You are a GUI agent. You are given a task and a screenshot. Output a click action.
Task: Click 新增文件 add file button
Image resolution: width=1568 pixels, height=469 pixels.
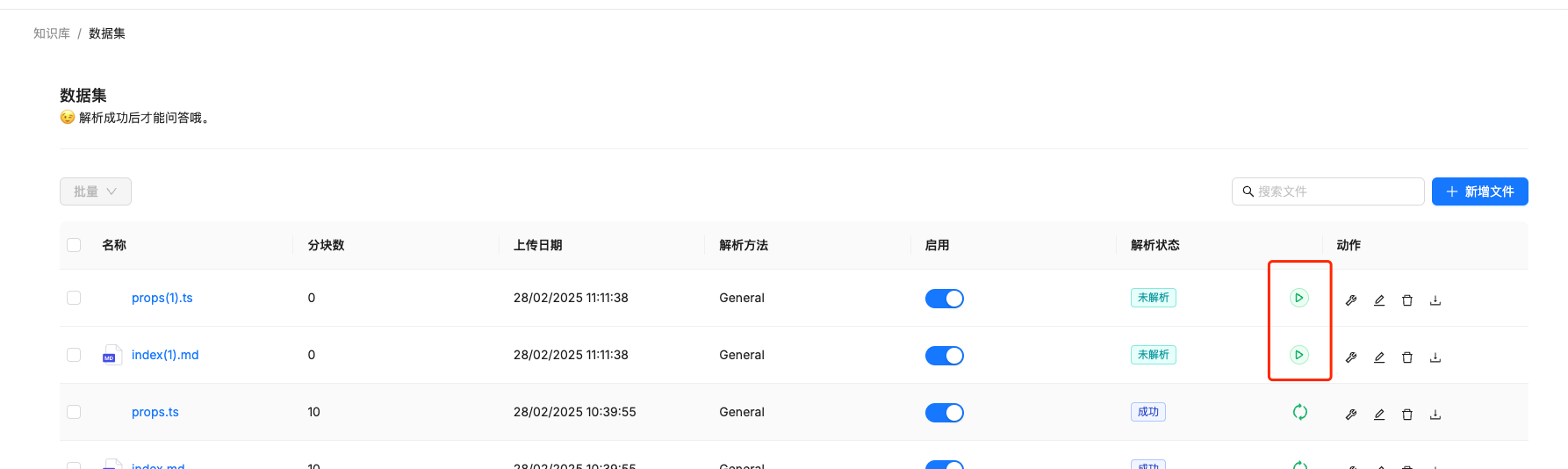tap(1480, 191)
